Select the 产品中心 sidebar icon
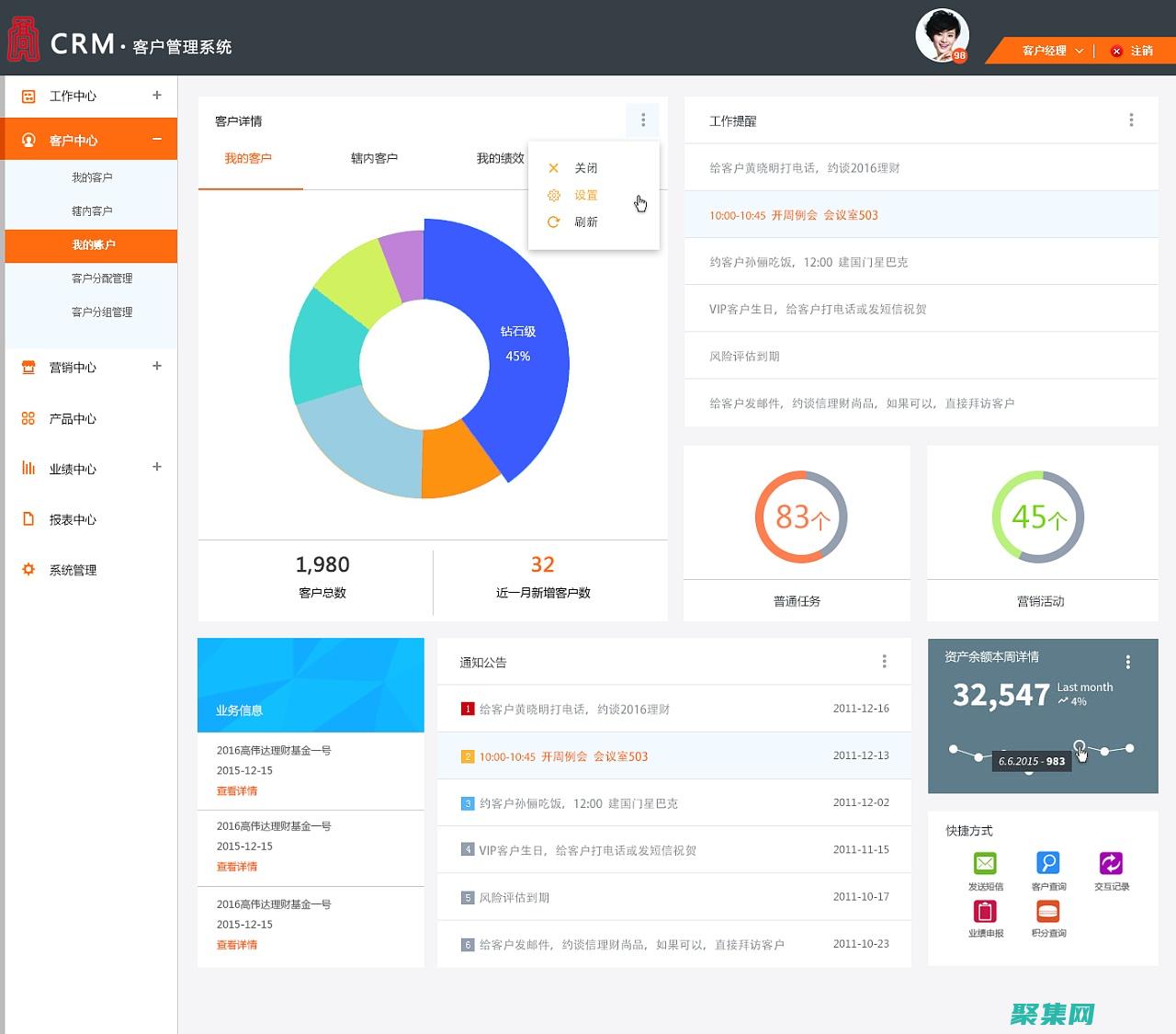 [27, 418]
